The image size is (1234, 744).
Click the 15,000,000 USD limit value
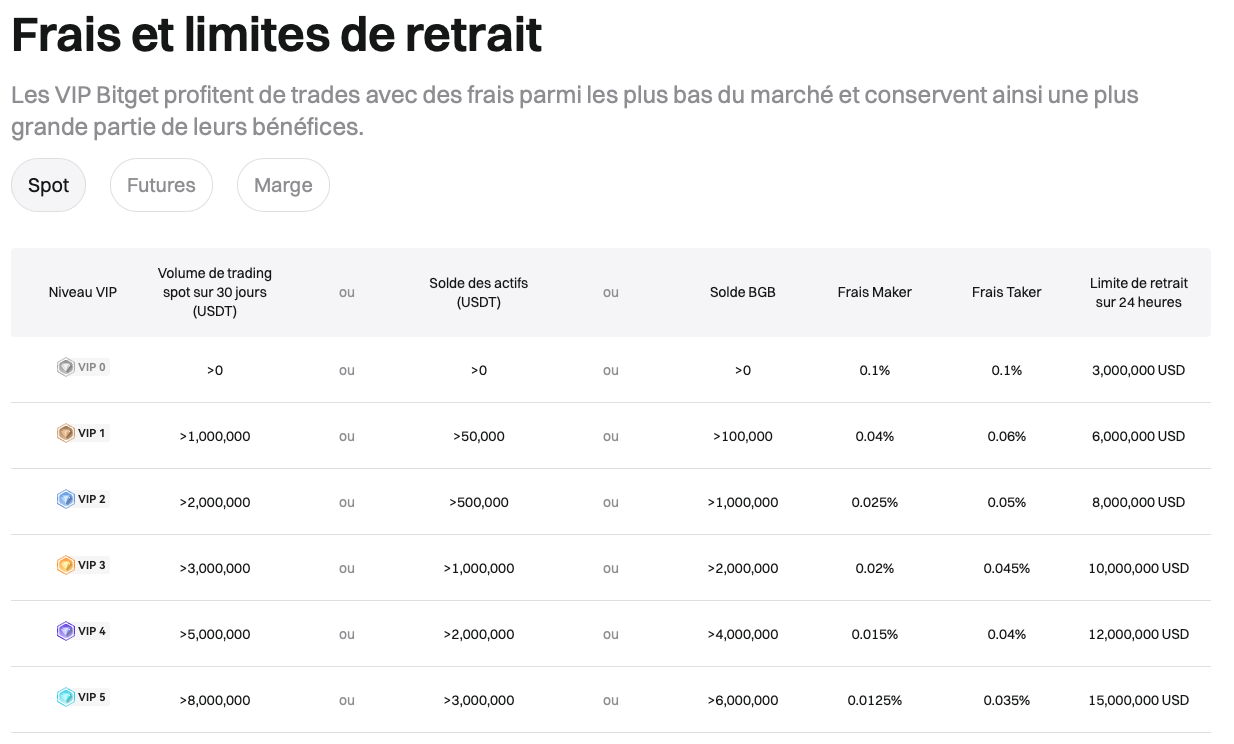click(1138, 700)
